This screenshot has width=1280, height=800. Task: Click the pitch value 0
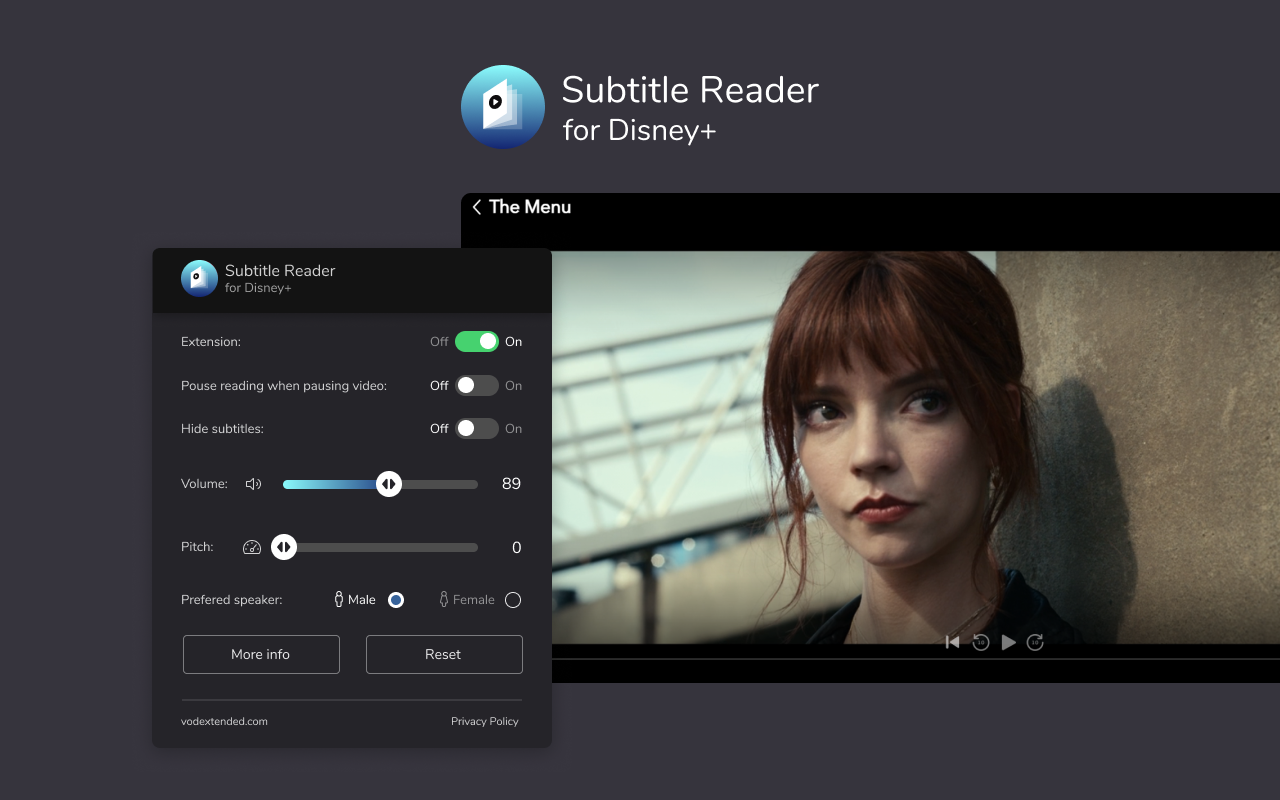[x=517, y=547]
